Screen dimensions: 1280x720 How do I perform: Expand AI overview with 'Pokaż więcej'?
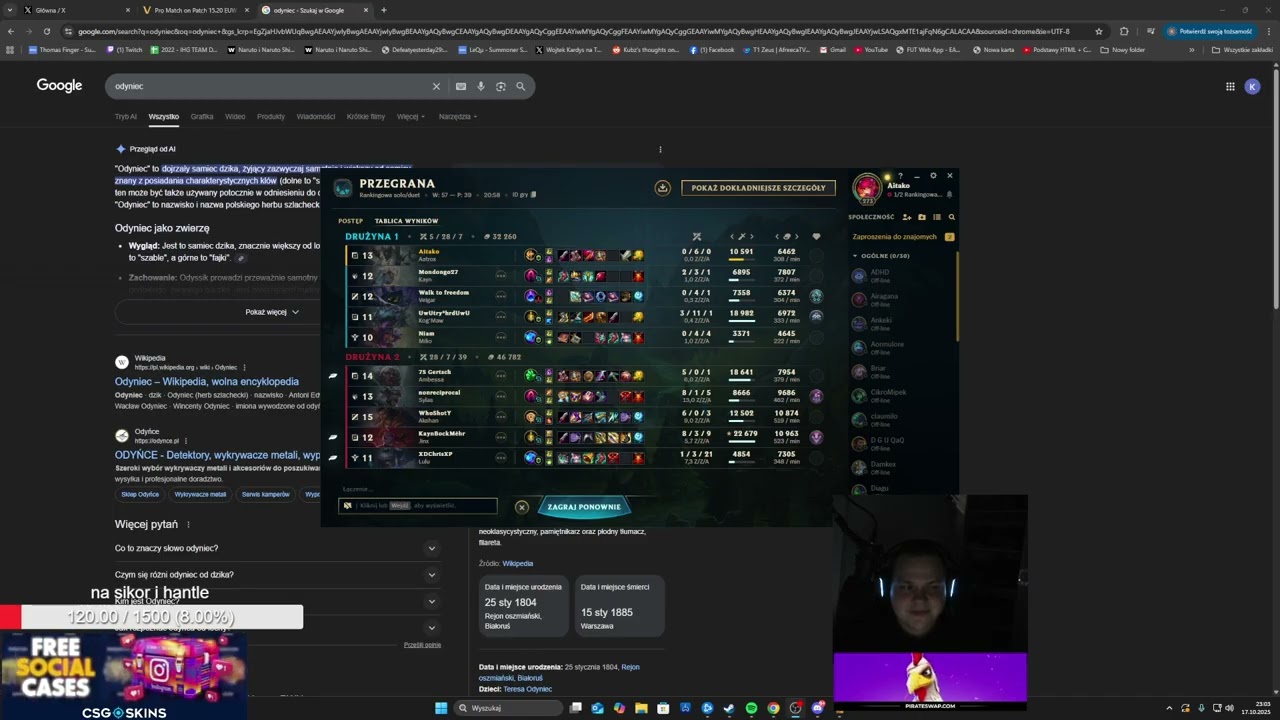click(x=272, y=312)
